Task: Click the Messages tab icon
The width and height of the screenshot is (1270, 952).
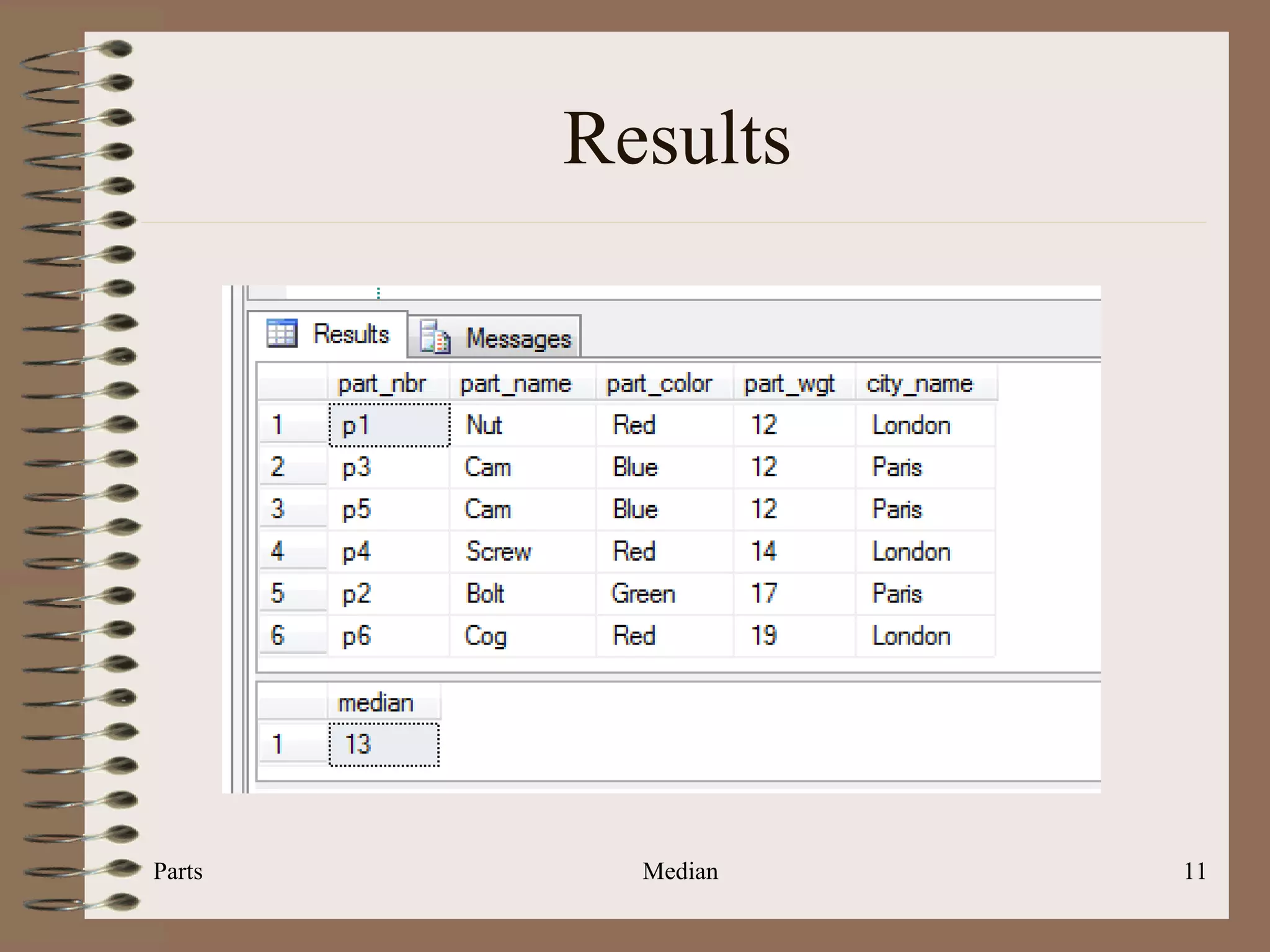Action: 435,337
